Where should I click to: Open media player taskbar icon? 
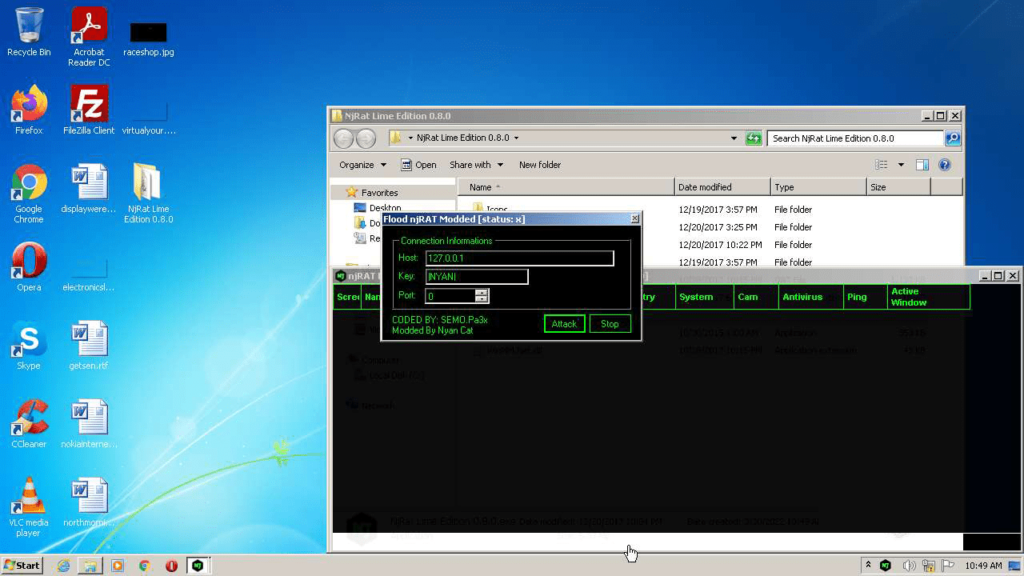coord(118,566)
